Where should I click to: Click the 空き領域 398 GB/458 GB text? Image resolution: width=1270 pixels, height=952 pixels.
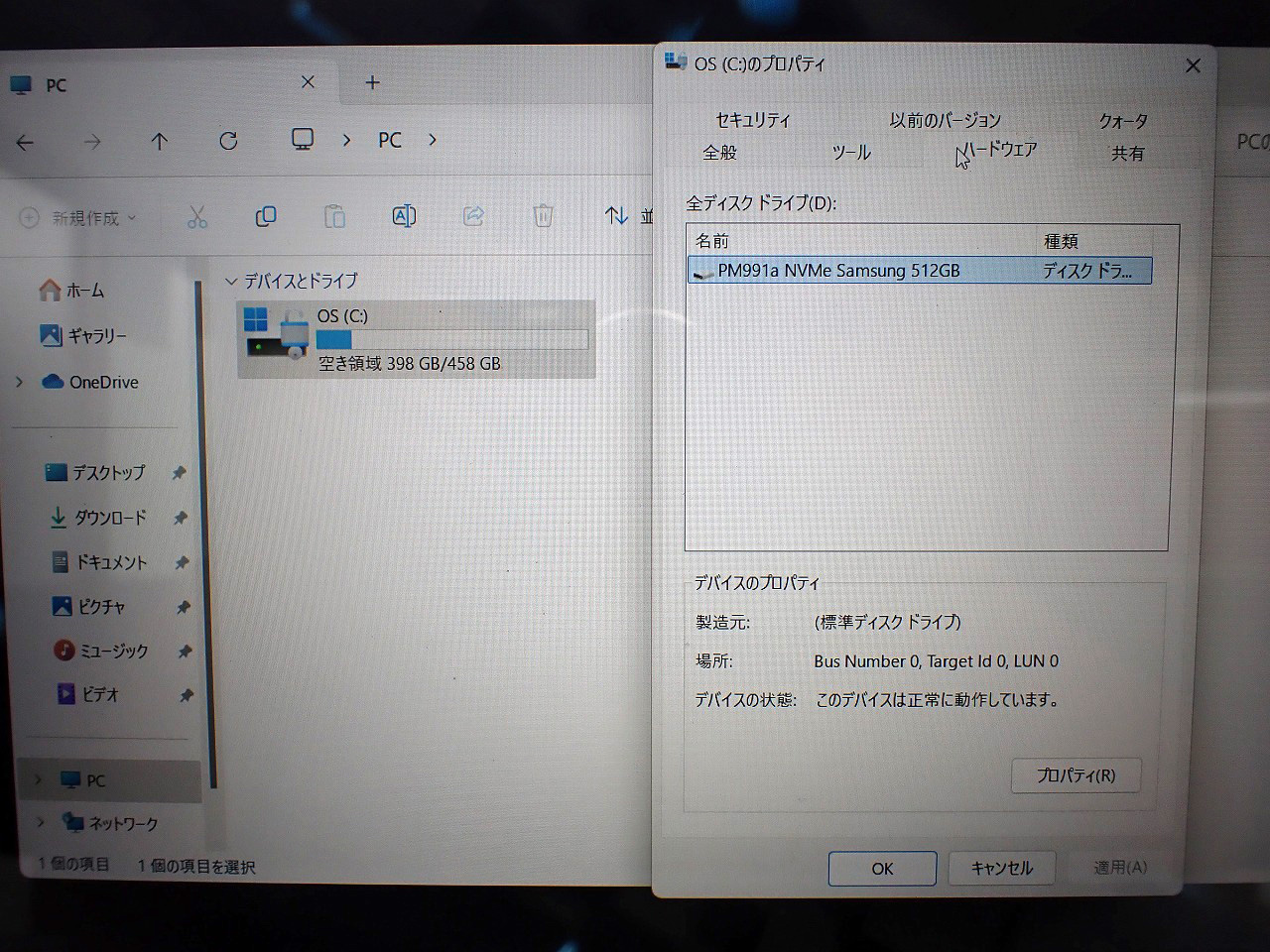[409, 364]
